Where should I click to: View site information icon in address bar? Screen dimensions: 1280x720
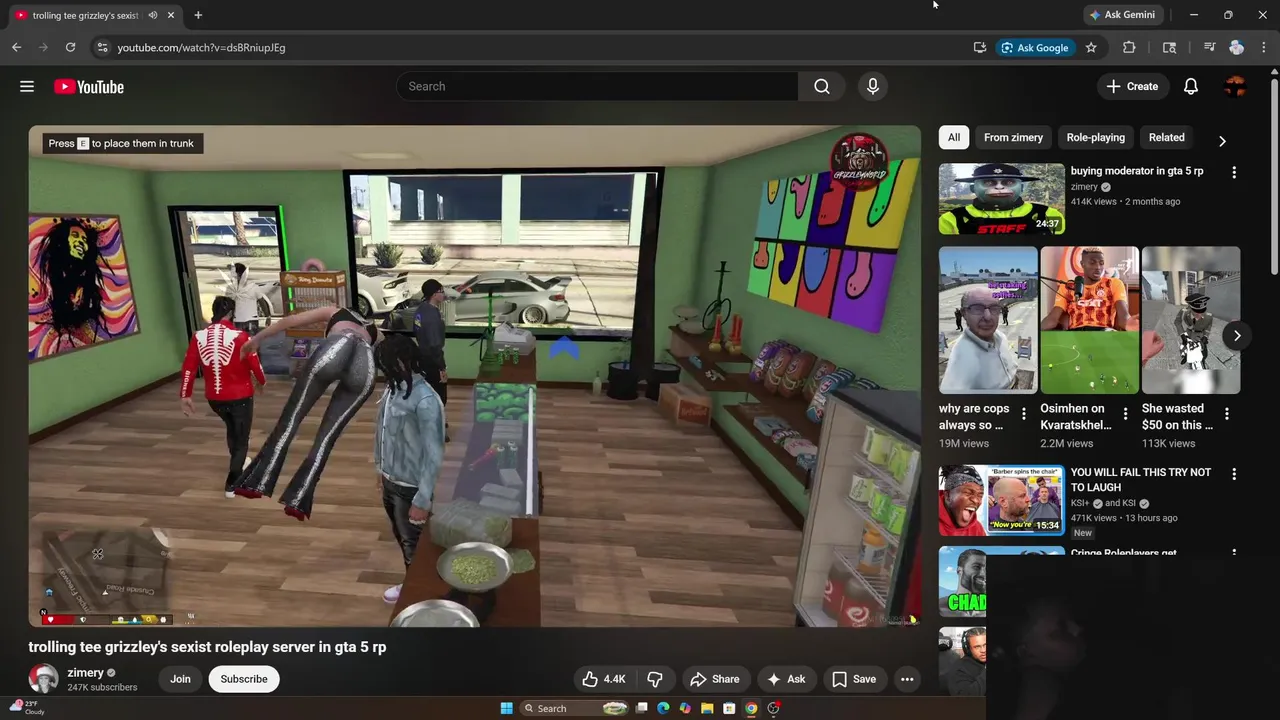pos(101,47)
